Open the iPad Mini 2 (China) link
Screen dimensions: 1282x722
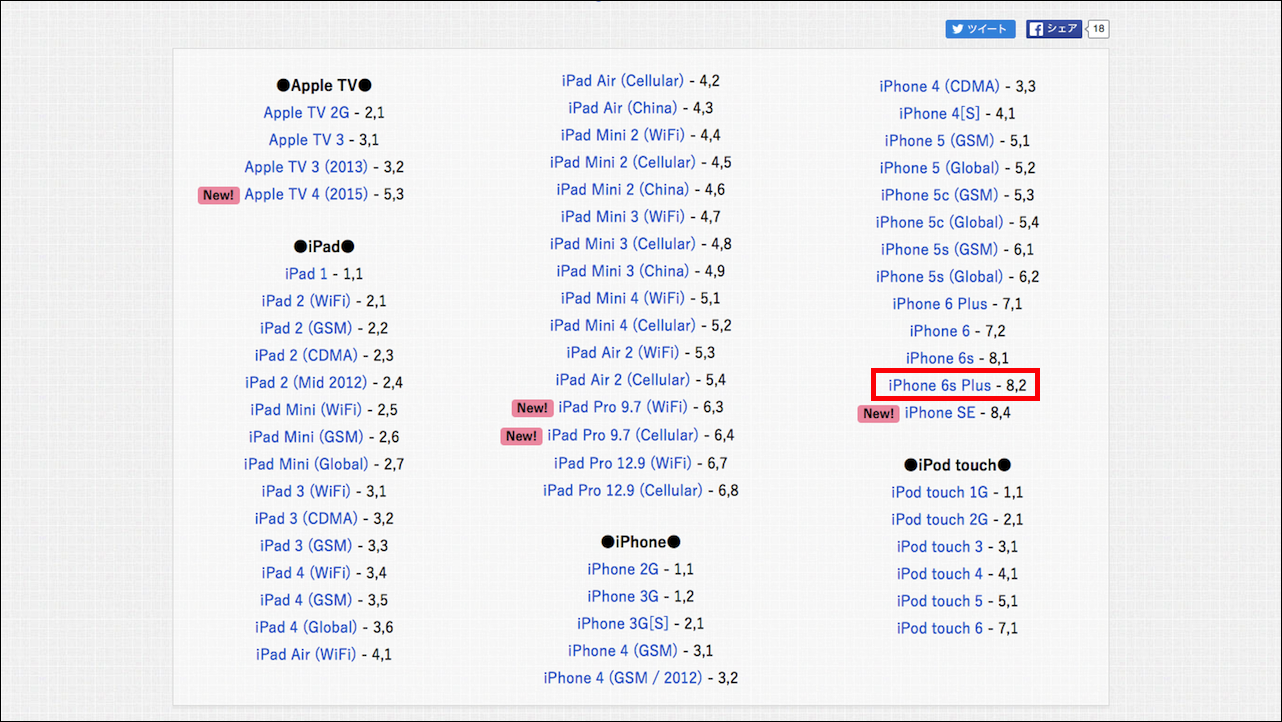coord(623,189)
